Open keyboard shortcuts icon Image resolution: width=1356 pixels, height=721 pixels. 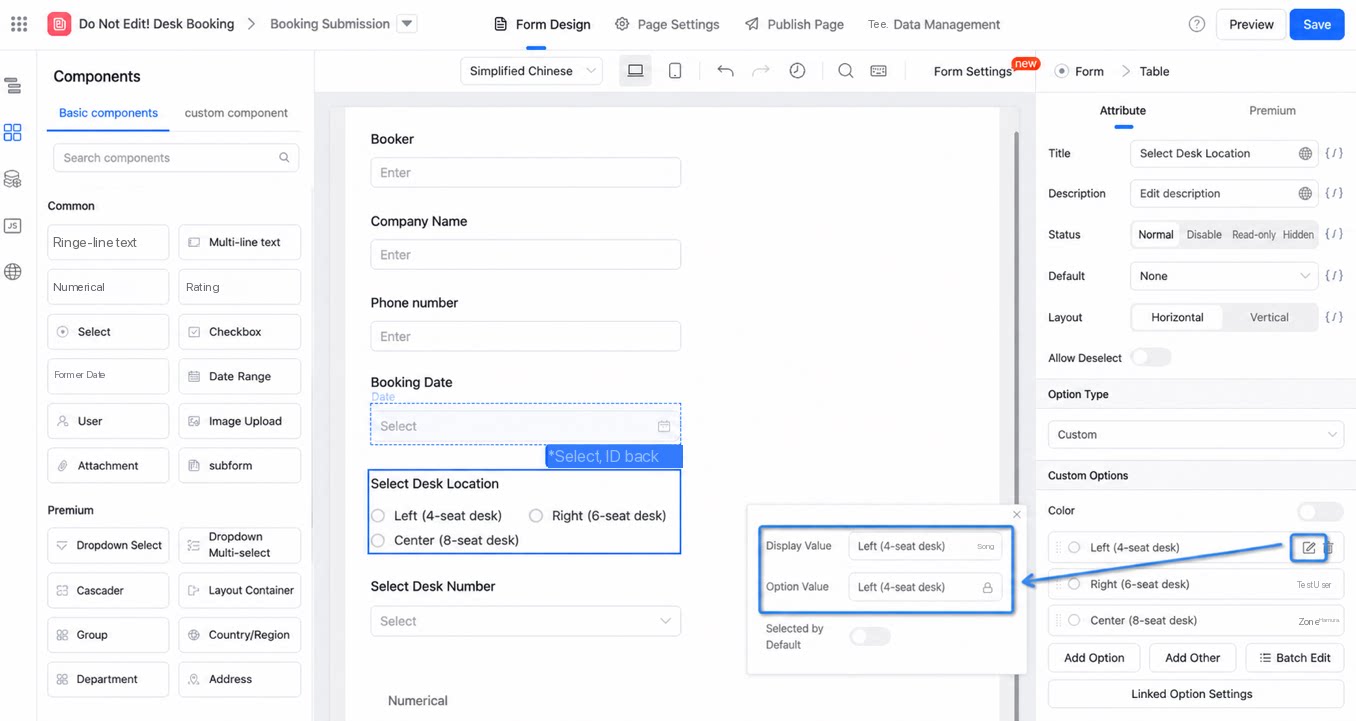878,71
